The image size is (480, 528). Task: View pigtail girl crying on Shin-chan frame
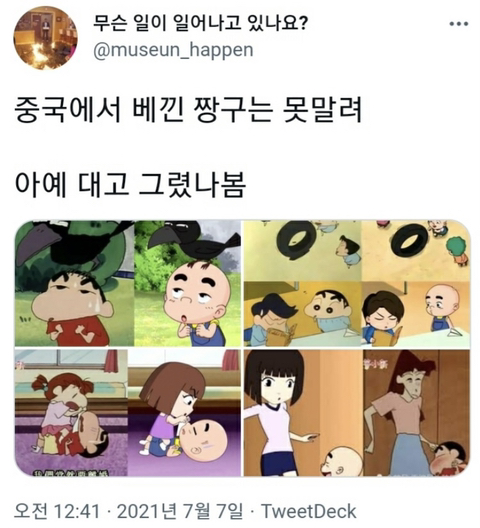point(71,412)
